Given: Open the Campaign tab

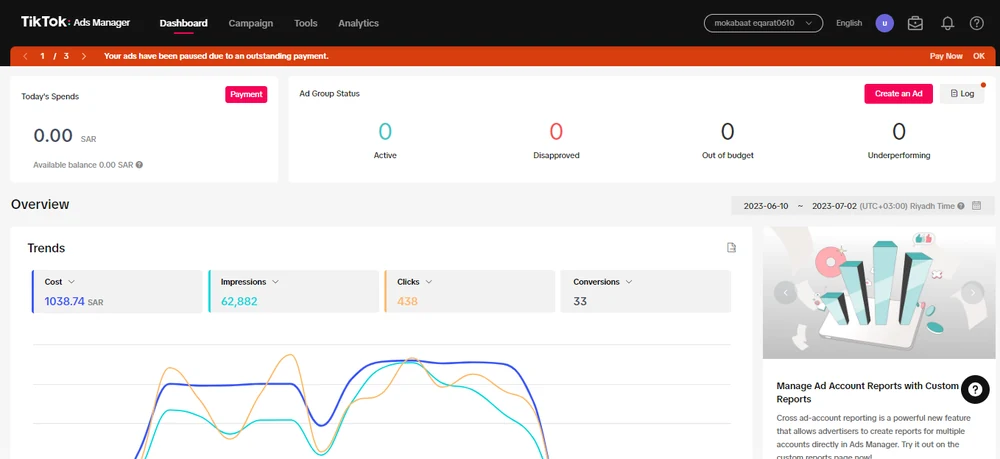Looking at the screenshot, I should (251, 23).
